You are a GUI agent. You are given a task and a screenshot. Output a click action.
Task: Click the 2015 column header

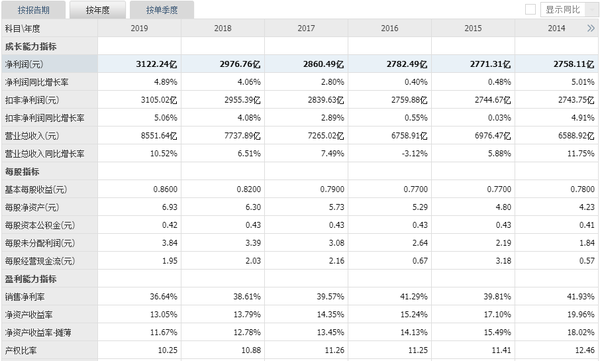coord(473,28)
